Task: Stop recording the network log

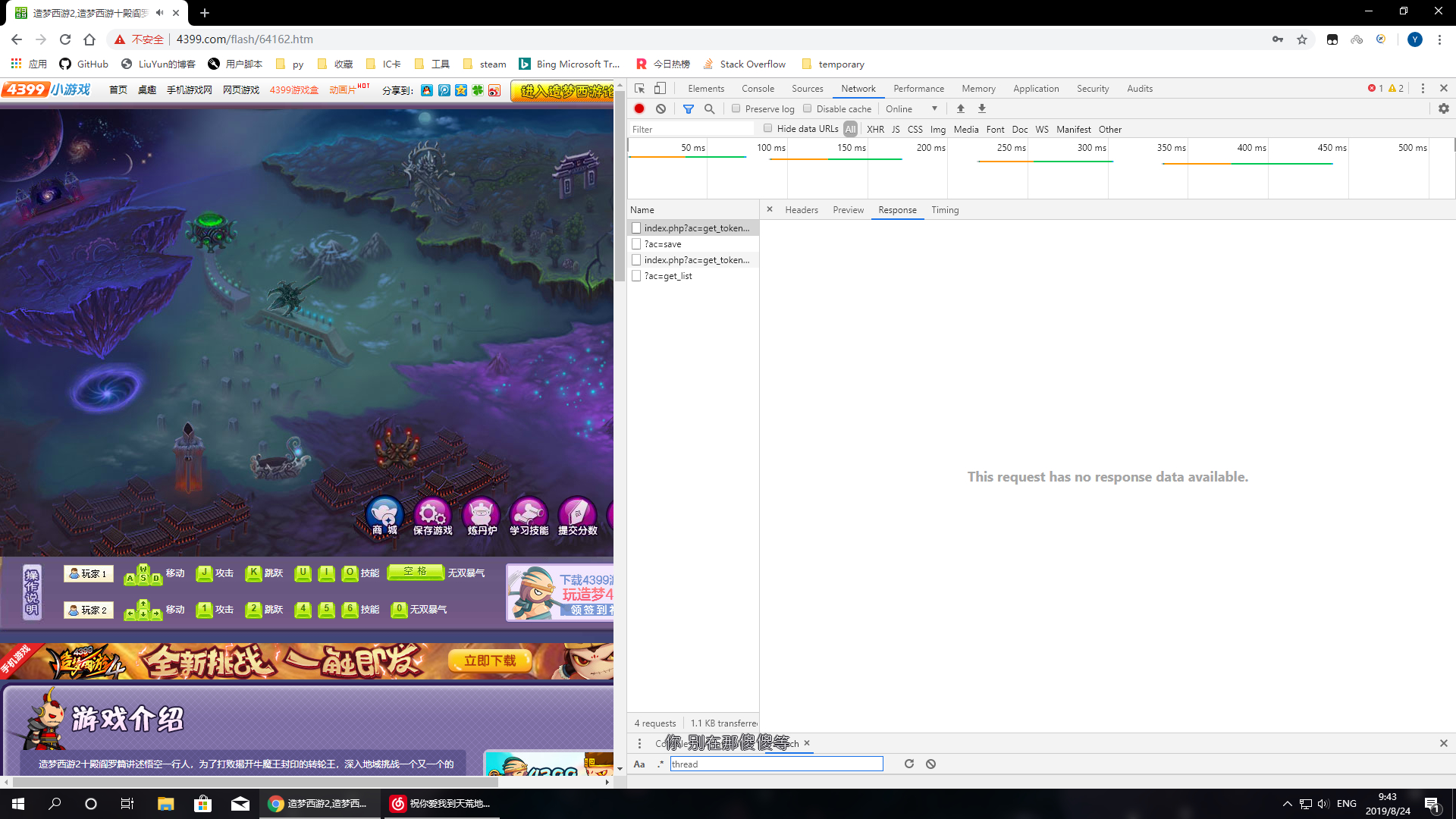Action: [x=639, y=109]
